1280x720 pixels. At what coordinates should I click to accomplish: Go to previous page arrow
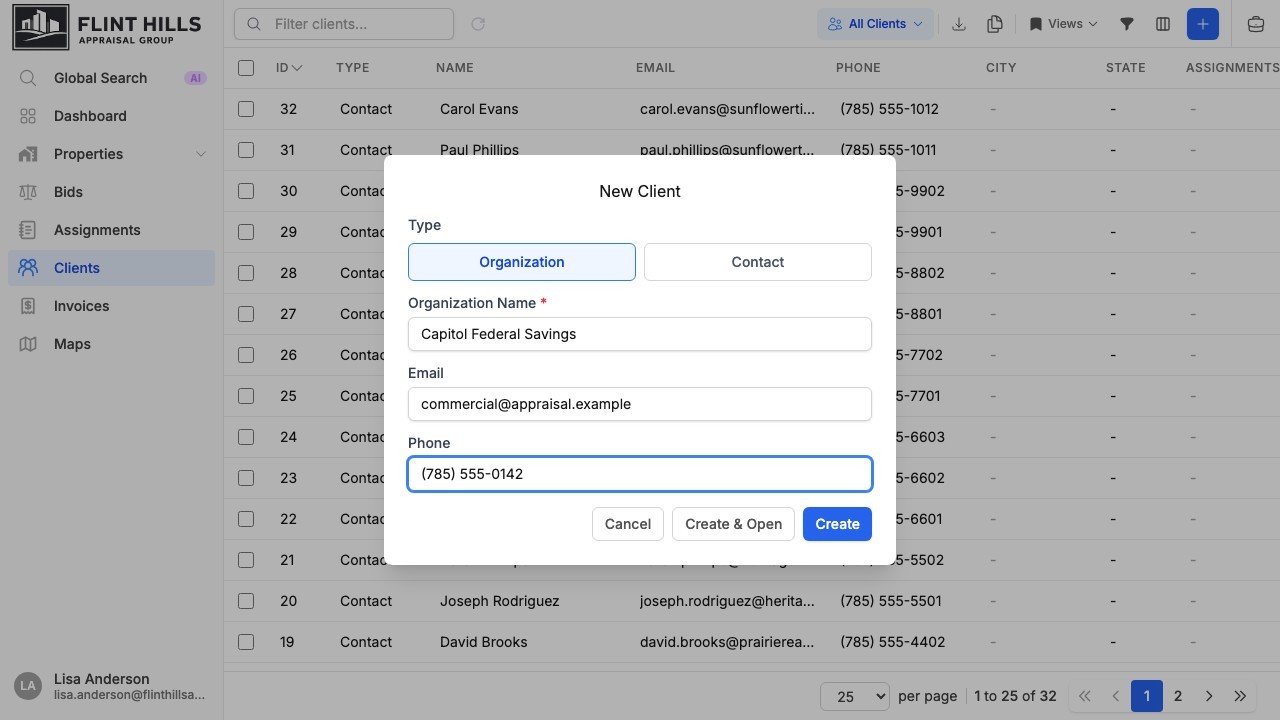coord(1115,696)
